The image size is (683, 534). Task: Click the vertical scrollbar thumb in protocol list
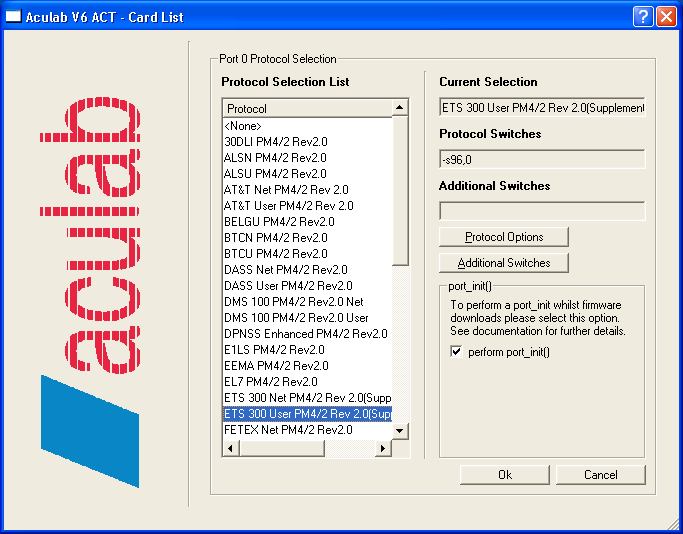pos(399,190)
